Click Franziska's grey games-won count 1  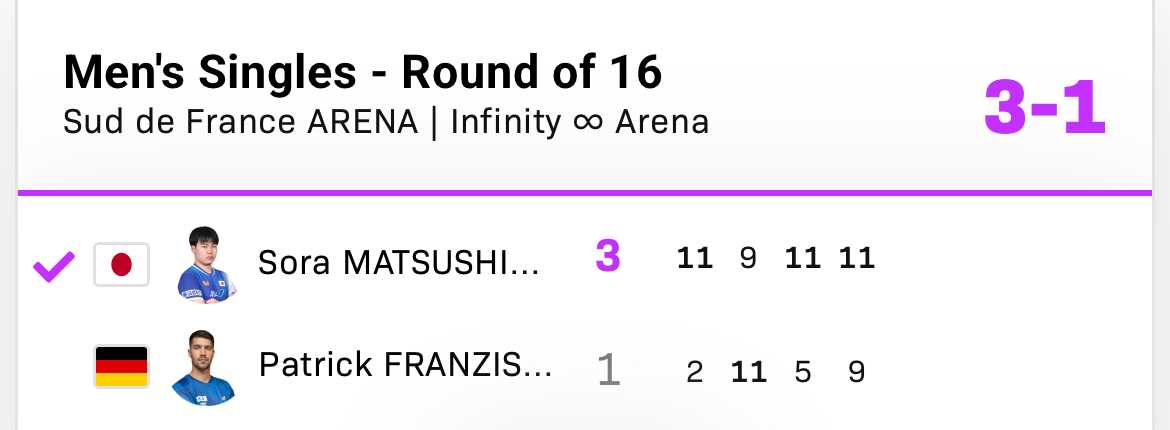click(609, 370)
